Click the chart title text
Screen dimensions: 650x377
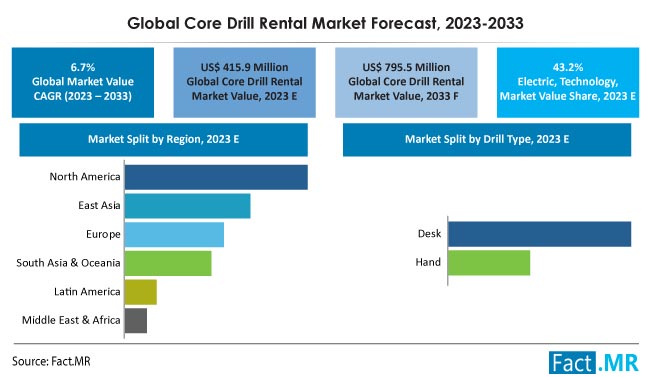325,23
